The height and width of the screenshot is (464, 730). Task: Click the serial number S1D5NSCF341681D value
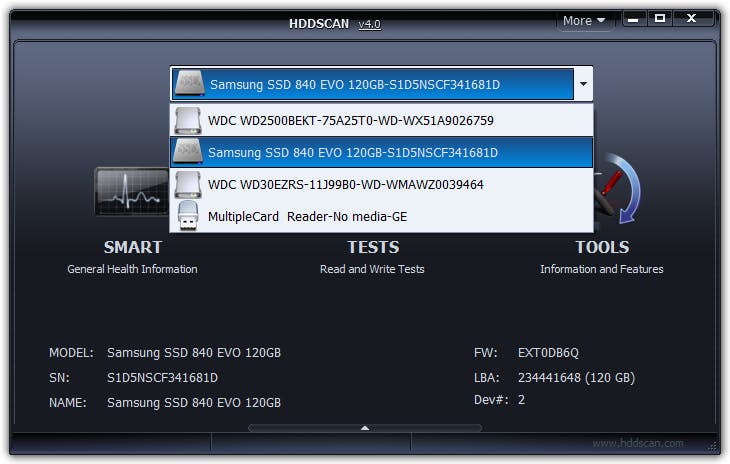pyautogui.click(x=162, y=377)
